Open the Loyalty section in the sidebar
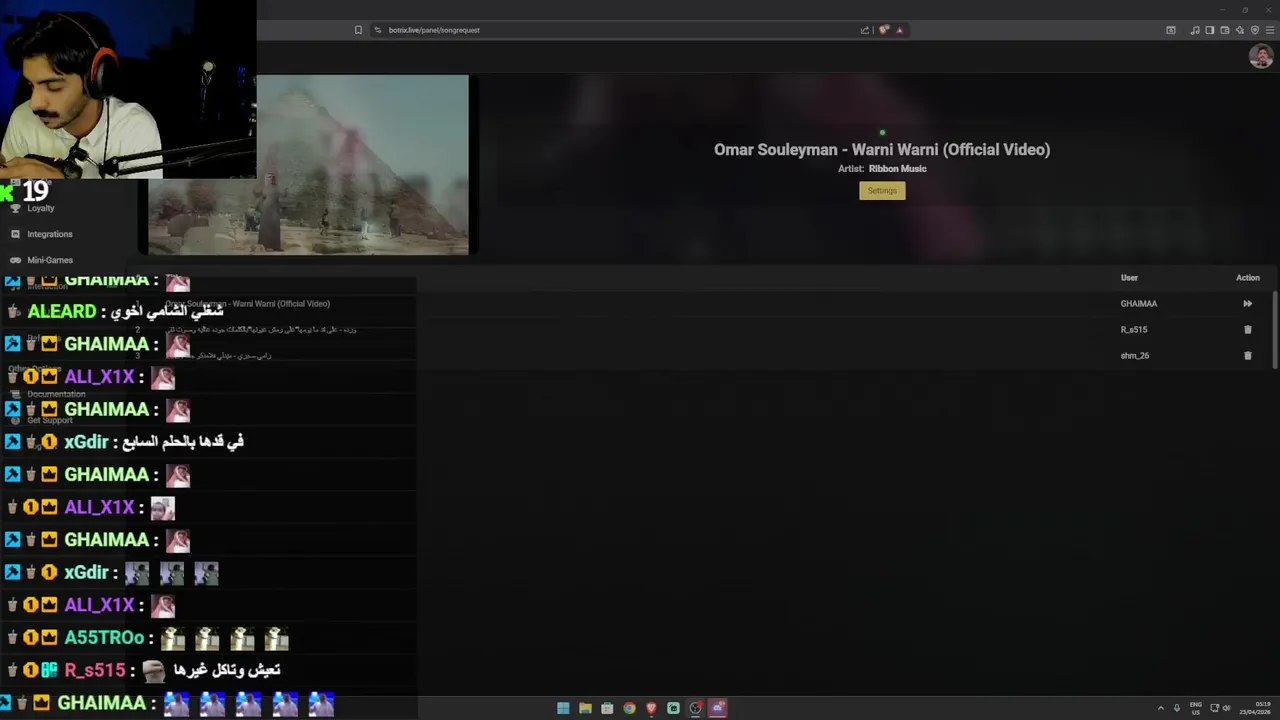Viewport: 1280px width, 720px height. click(40, 208)
